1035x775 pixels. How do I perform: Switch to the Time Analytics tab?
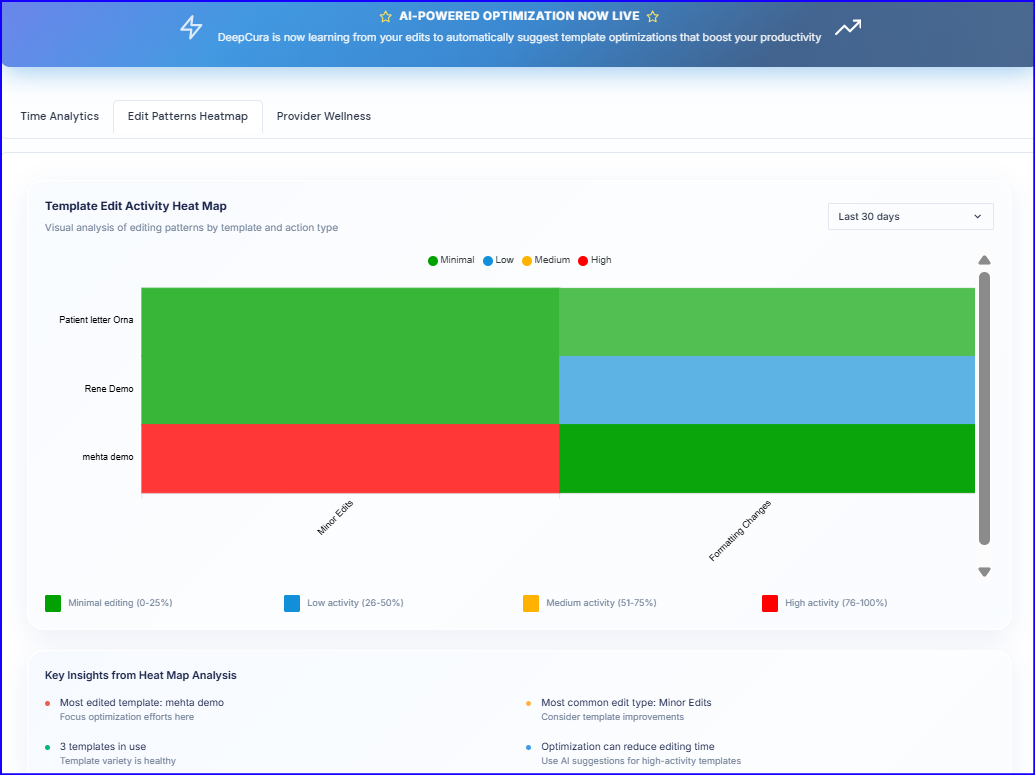coord(59,116)
